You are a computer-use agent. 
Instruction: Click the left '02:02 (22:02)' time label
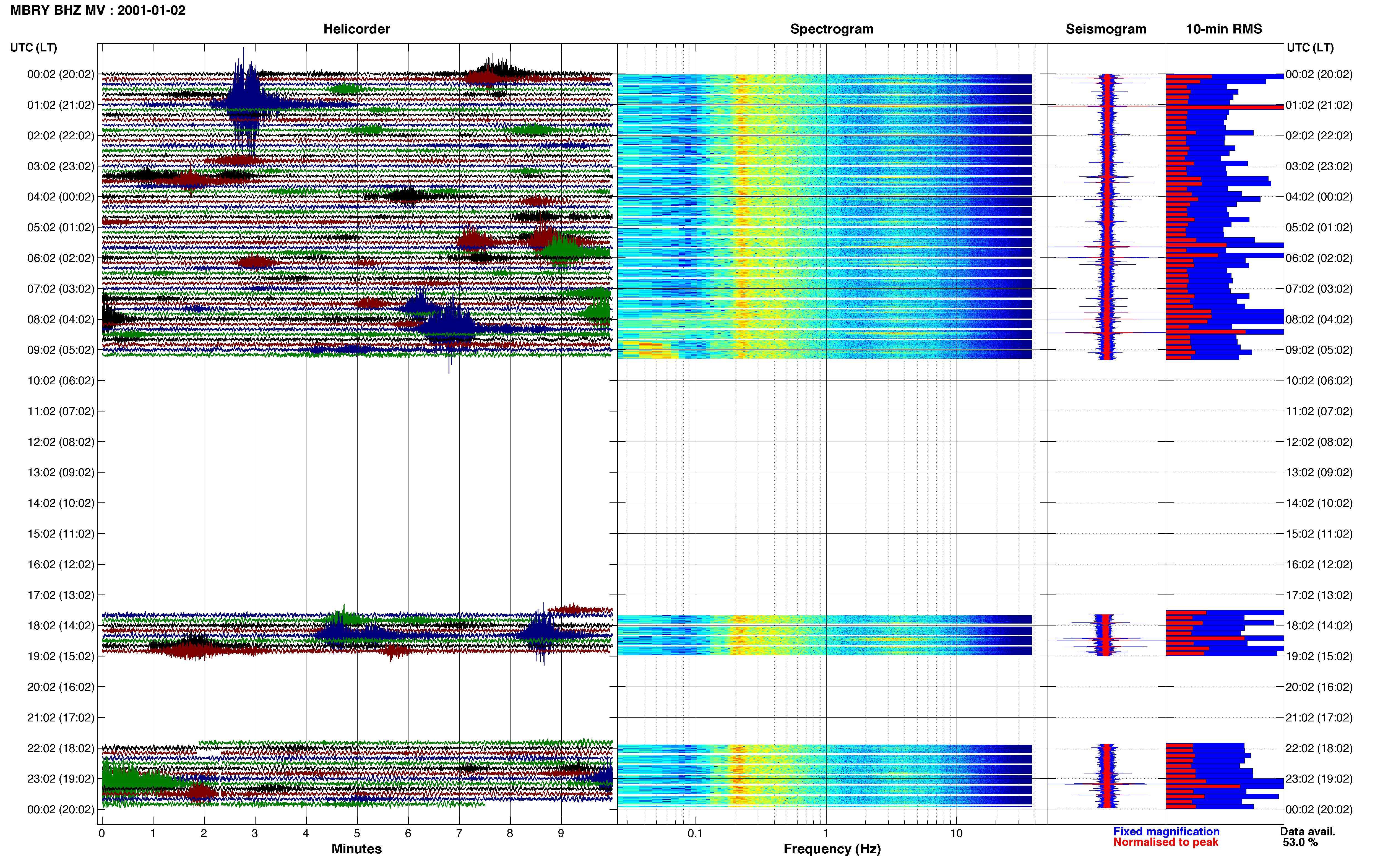pos(61,135)
